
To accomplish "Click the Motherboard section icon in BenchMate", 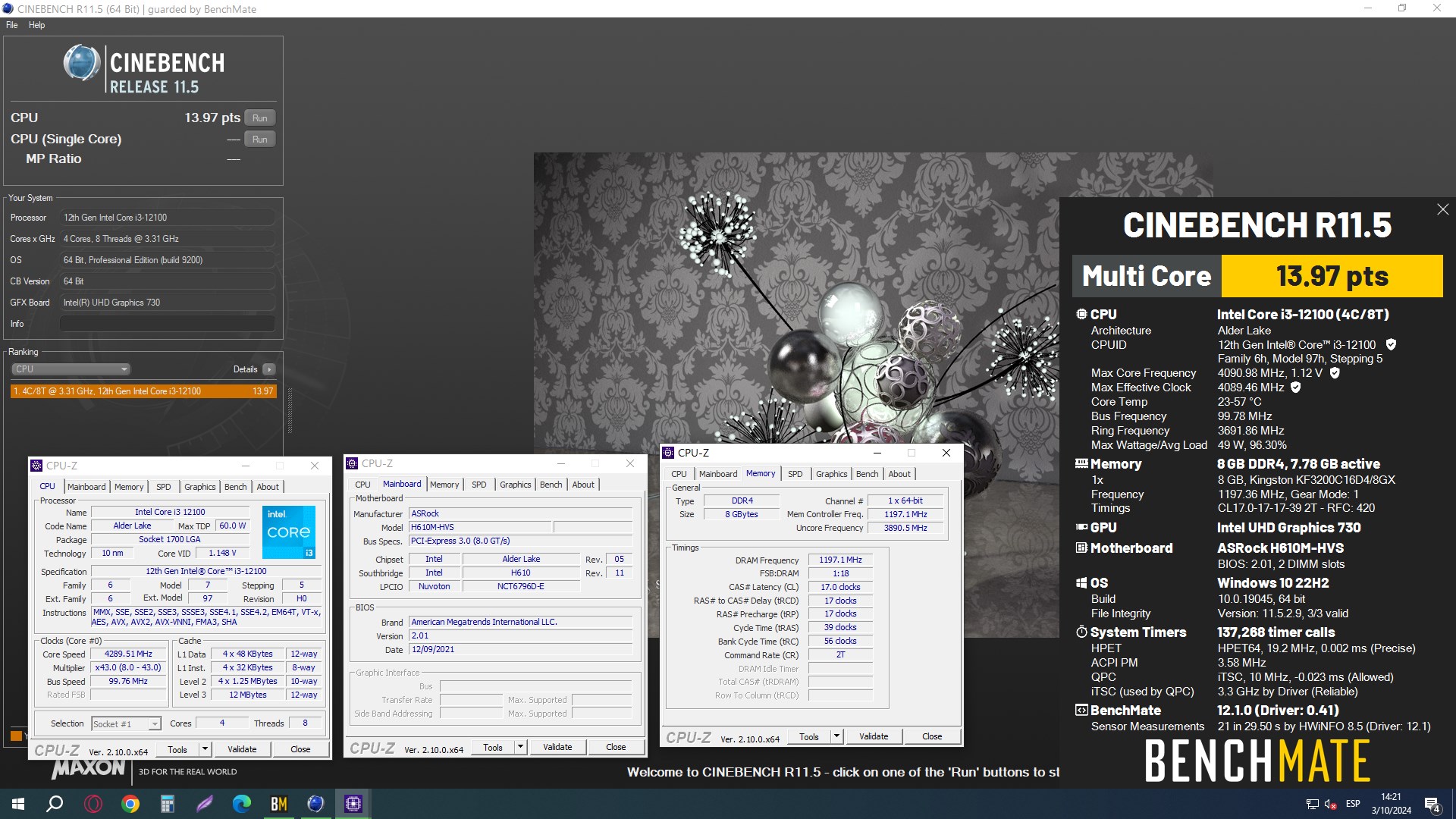I will point(1081,548).
